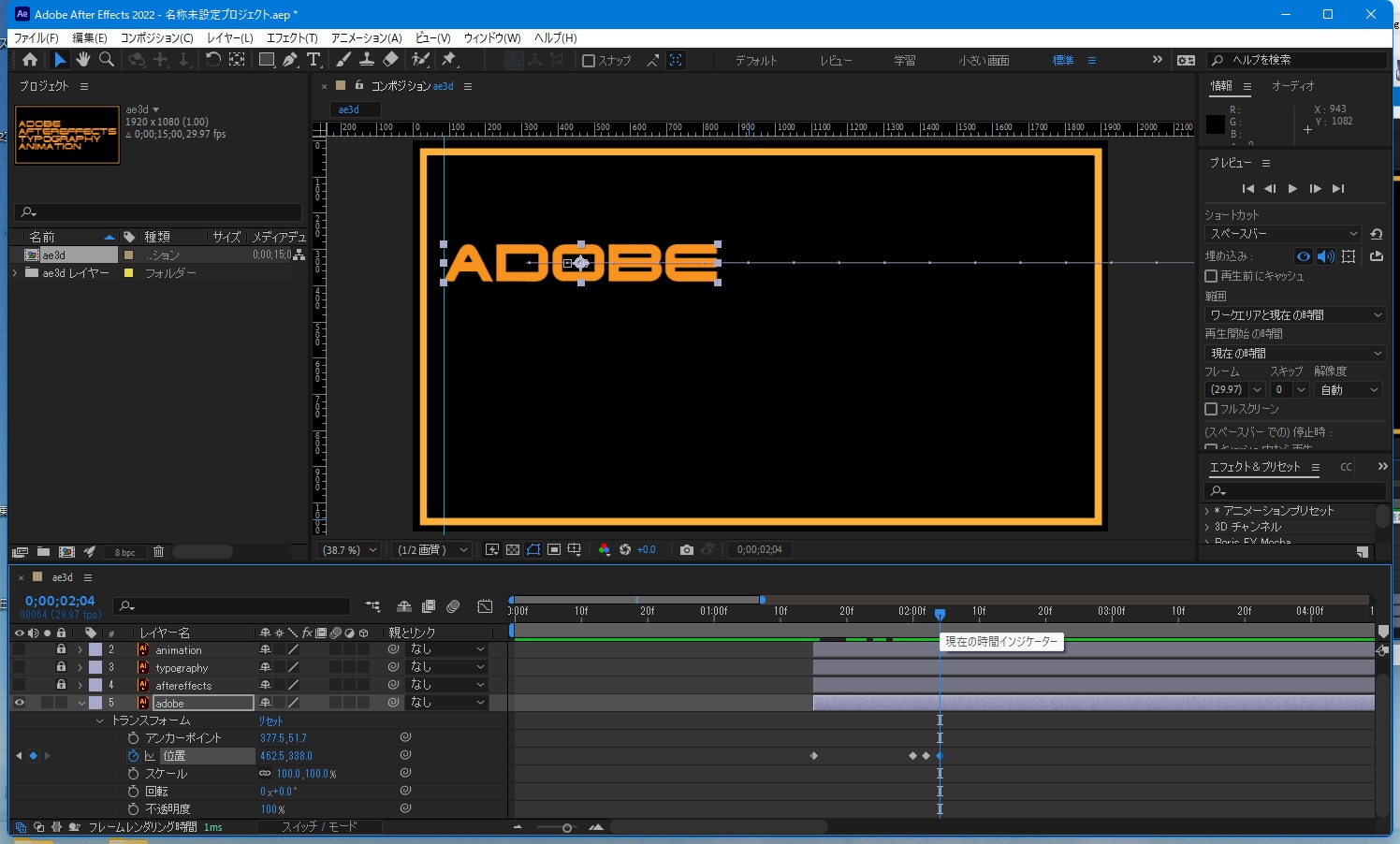Open the 編集(E) menu

click(90, 38)
